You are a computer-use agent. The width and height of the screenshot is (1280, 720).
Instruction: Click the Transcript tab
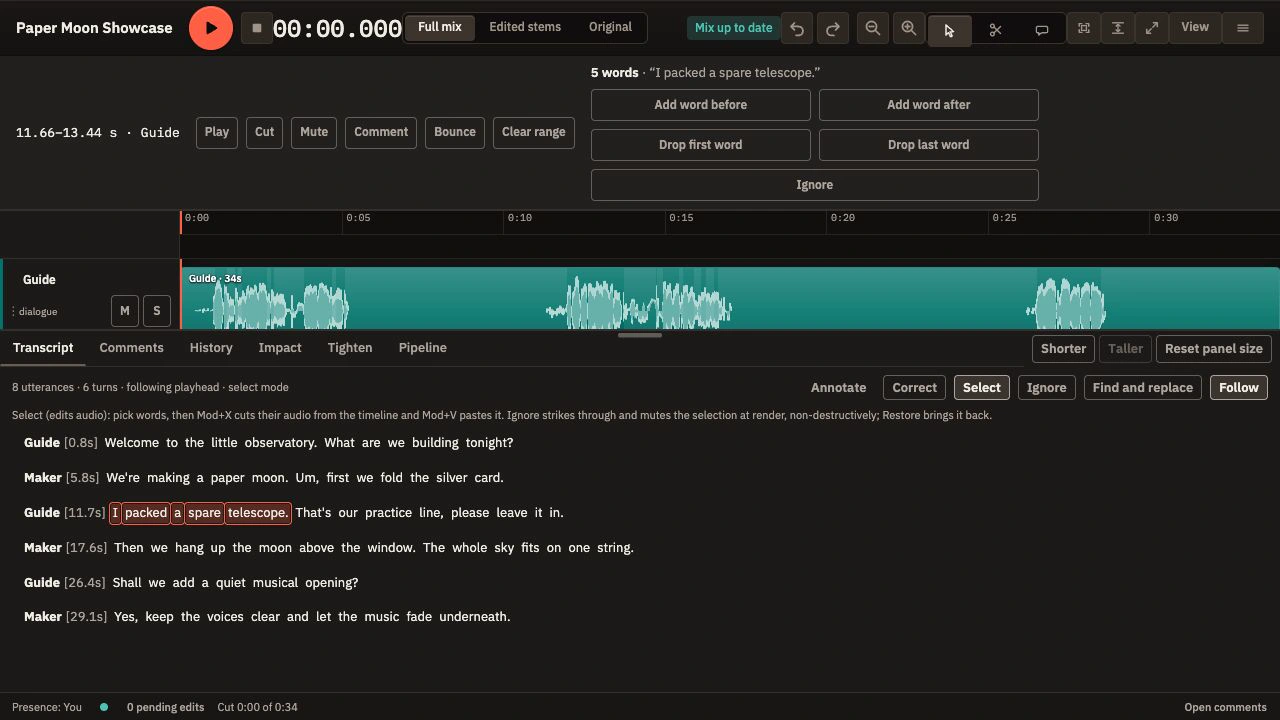point(43,348)
